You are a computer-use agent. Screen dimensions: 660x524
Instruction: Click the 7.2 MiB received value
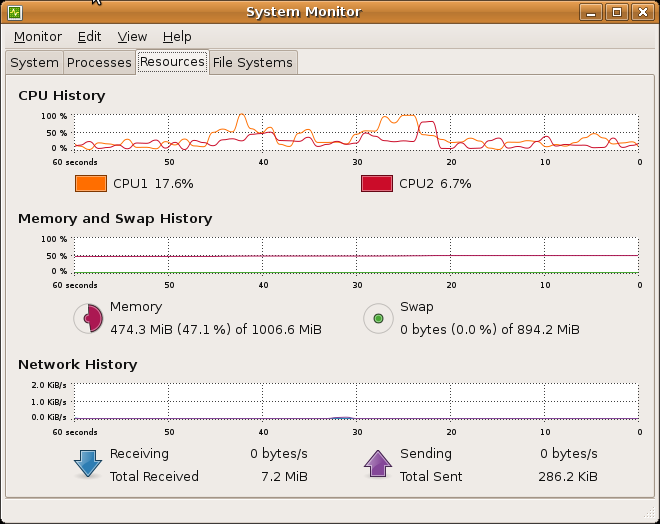pyautogui.click(x=285, y=476)
